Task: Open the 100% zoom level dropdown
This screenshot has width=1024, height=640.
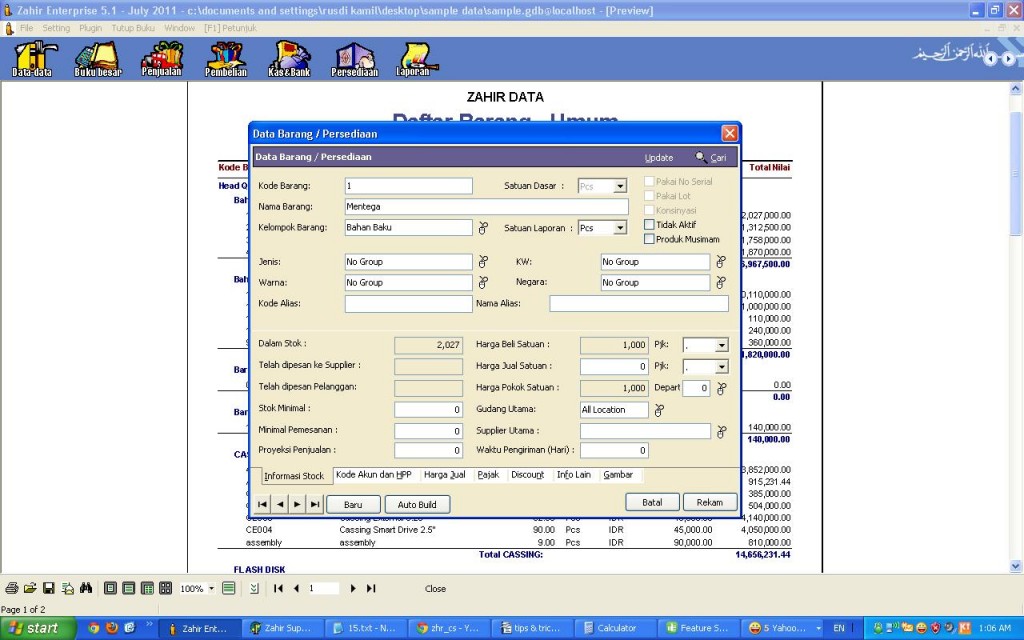Action: point(211,588)
